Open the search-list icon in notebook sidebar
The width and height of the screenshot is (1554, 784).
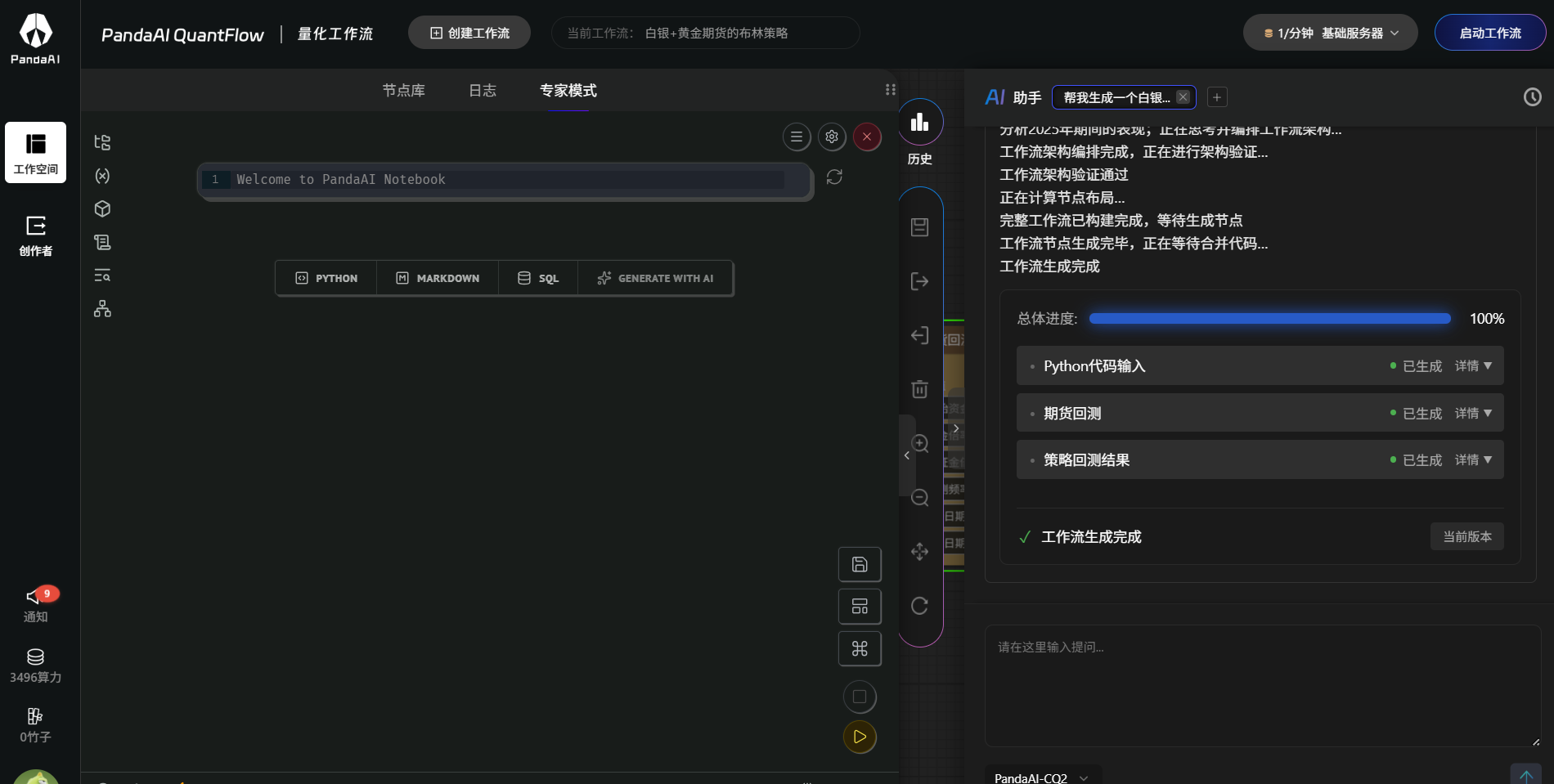102,276
